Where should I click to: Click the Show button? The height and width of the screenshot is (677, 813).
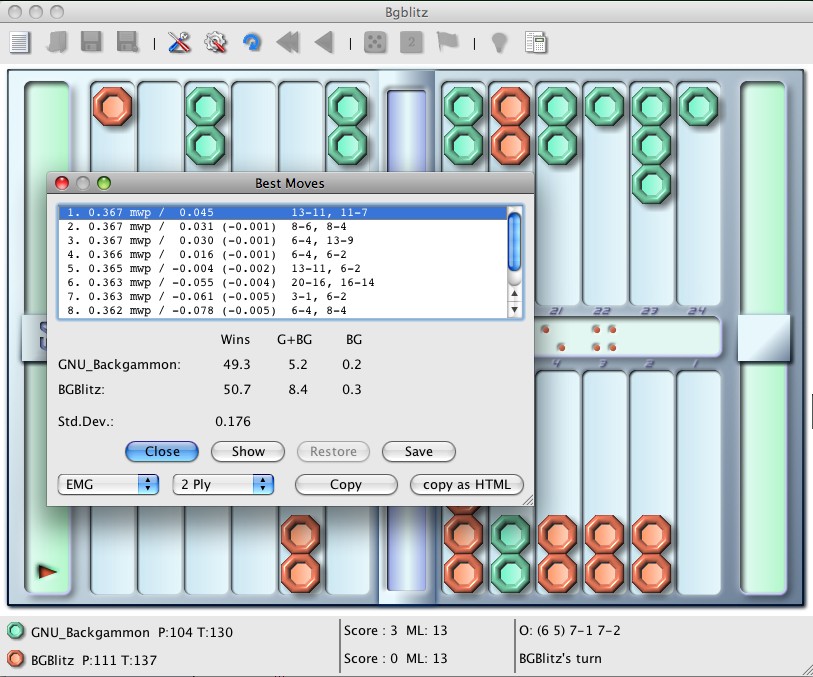pyautogui.click(x=248, y=452)
